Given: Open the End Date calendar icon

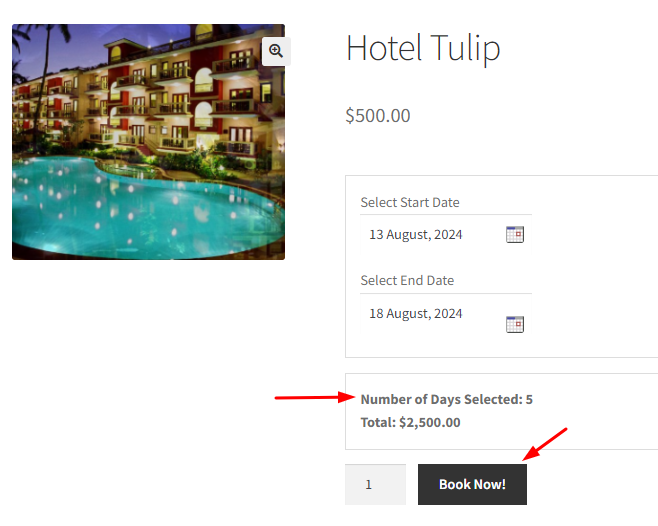Looking at the screenshot, I should coord(515,324).
